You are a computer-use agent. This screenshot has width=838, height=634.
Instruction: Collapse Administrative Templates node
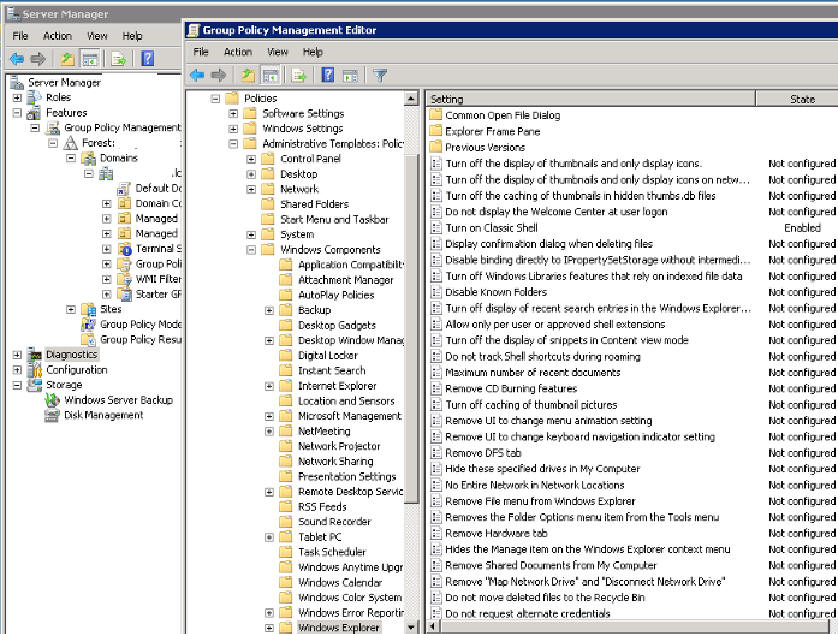point(233,144)
